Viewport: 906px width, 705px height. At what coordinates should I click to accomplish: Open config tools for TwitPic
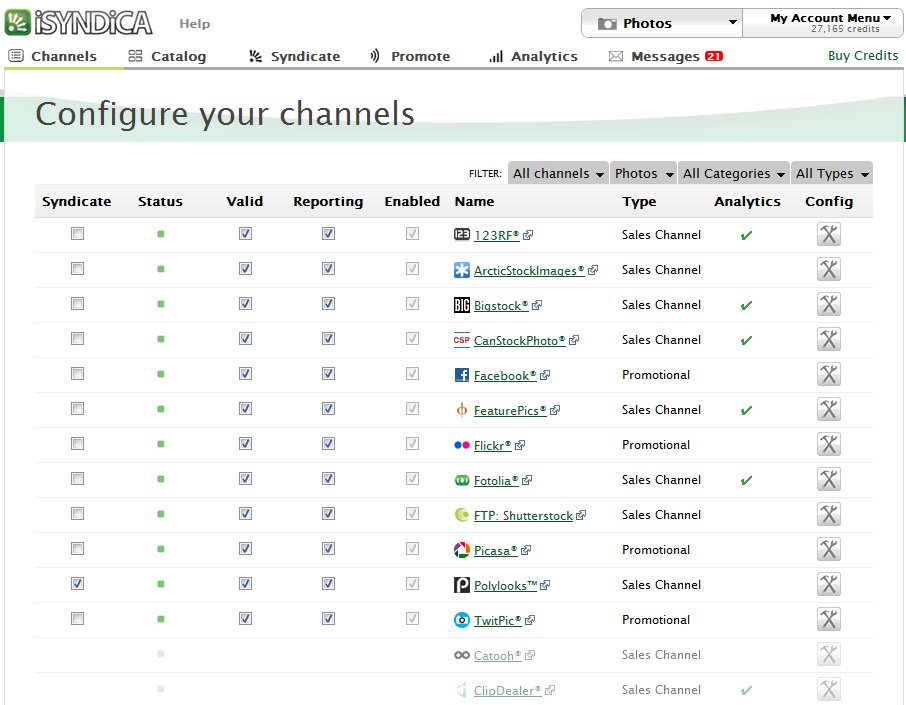pyautogui.click(x=829, y=619)
